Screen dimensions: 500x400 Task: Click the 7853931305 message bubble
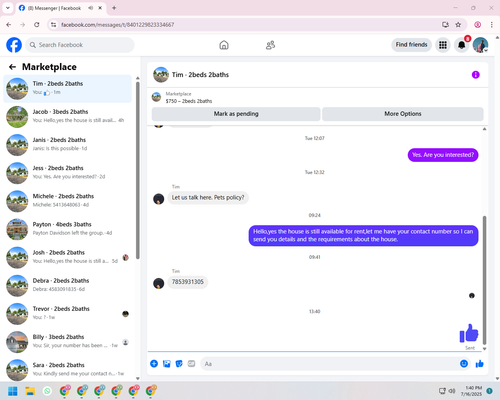coord(188,282)
